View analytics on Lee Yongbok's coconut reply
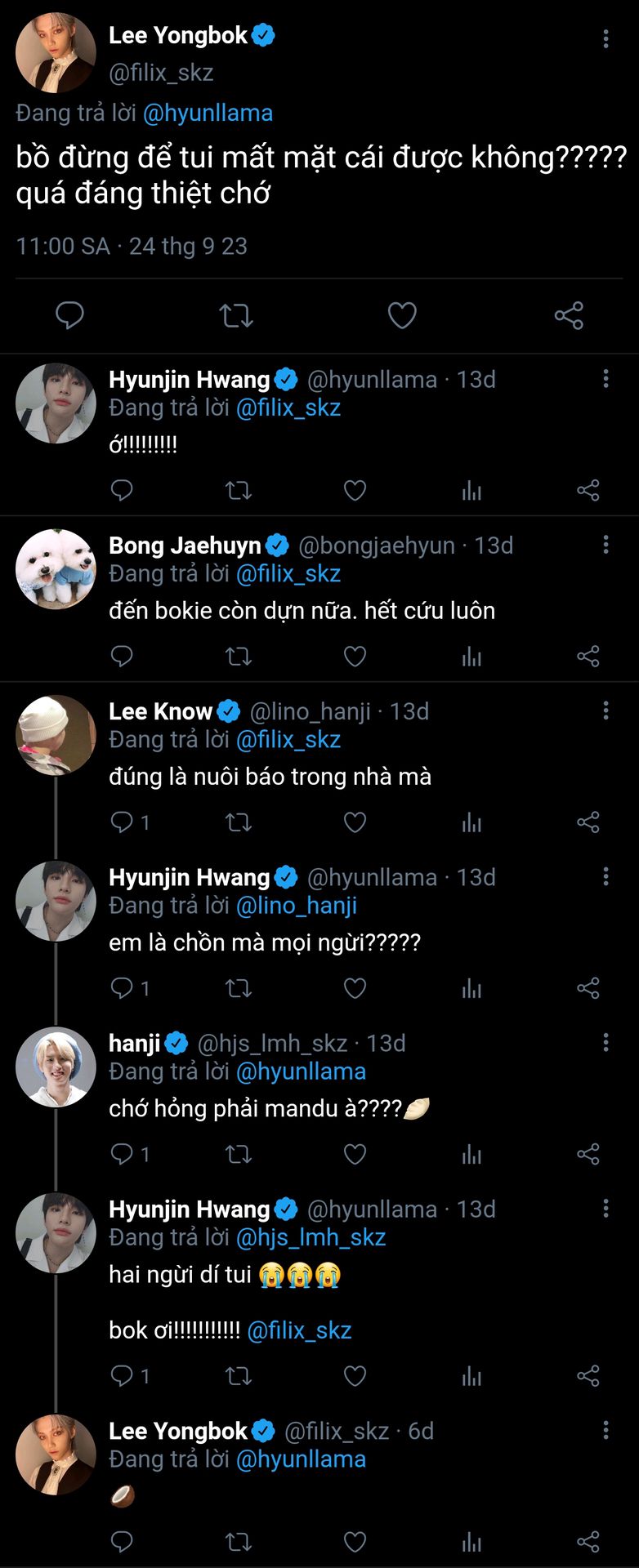 tap(471, 1541)
